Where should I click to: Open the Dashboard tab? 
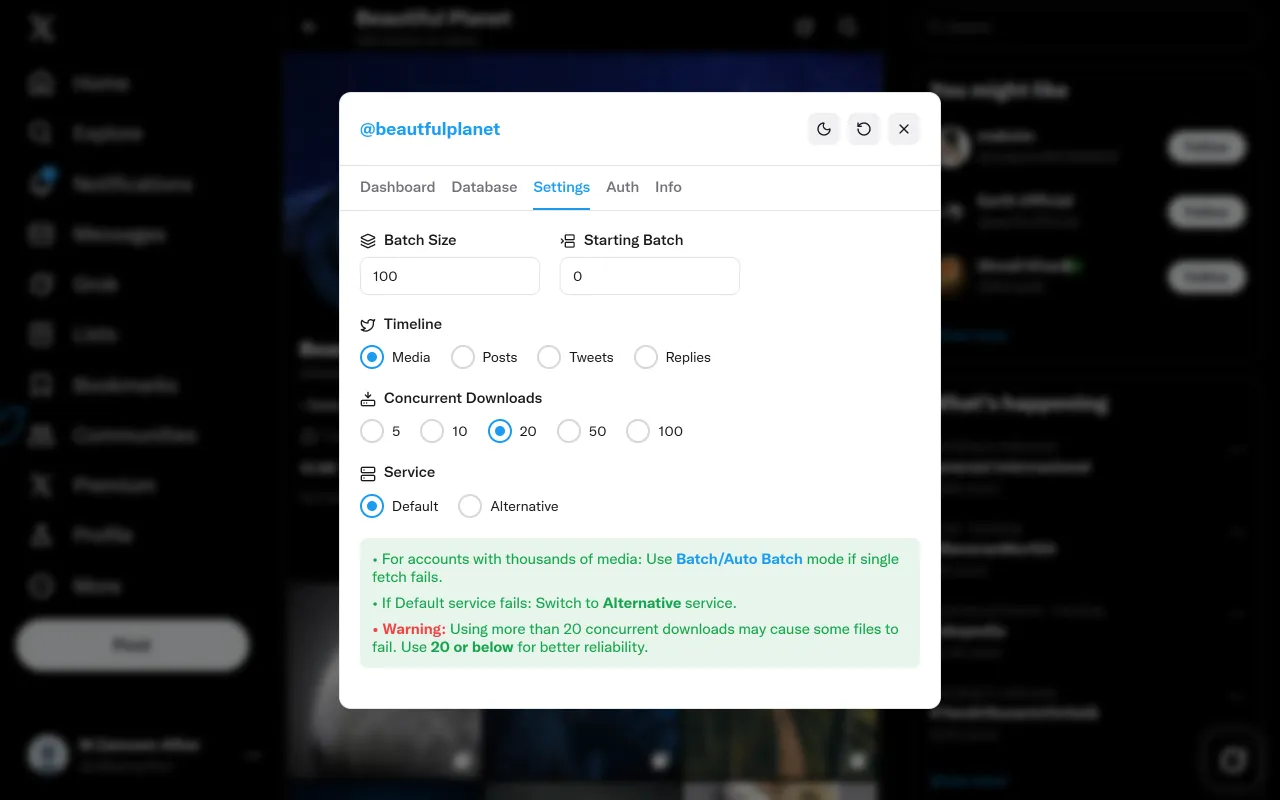[397, 187]
